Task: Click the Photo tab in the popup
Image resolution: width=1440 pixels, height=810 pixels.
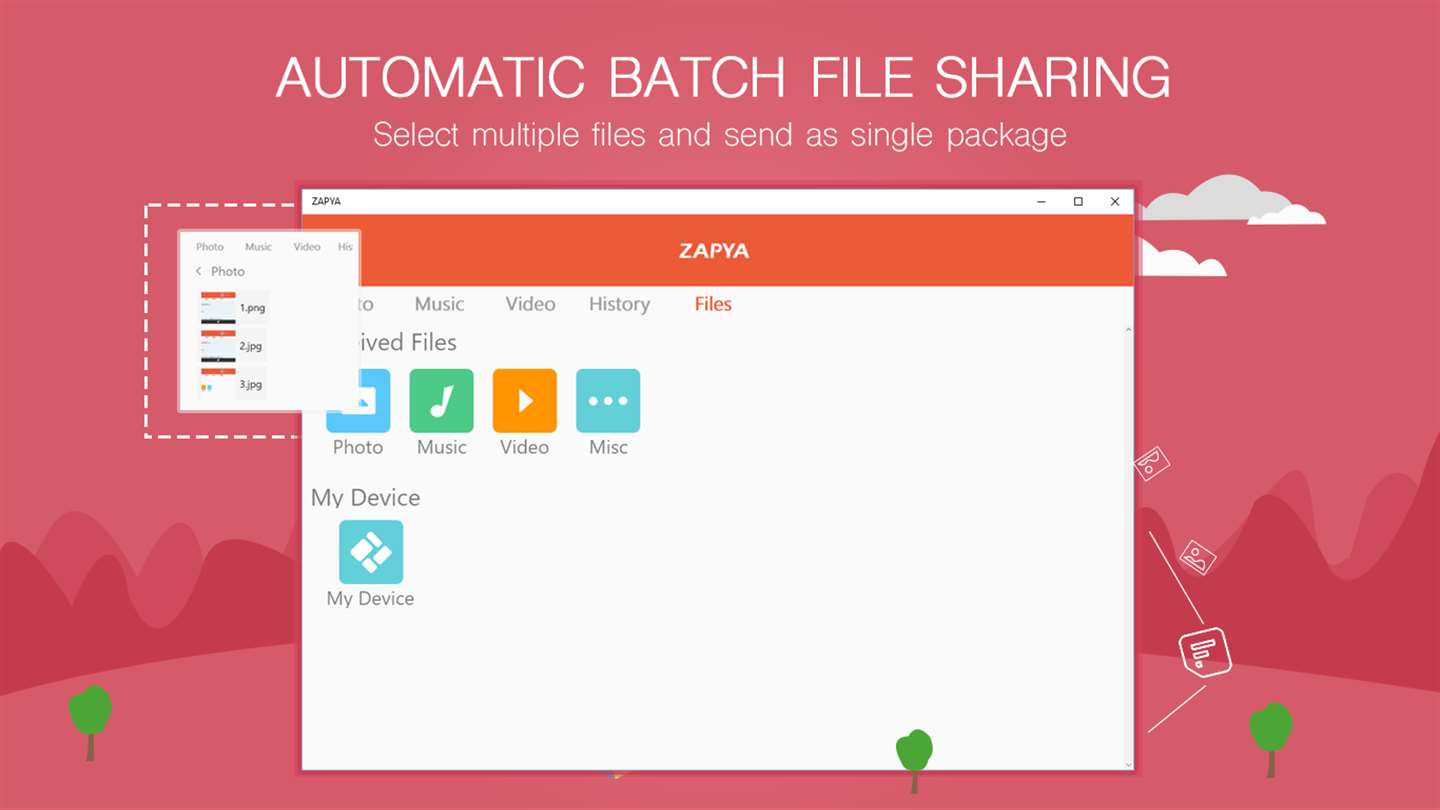Action: coord(210,247)
